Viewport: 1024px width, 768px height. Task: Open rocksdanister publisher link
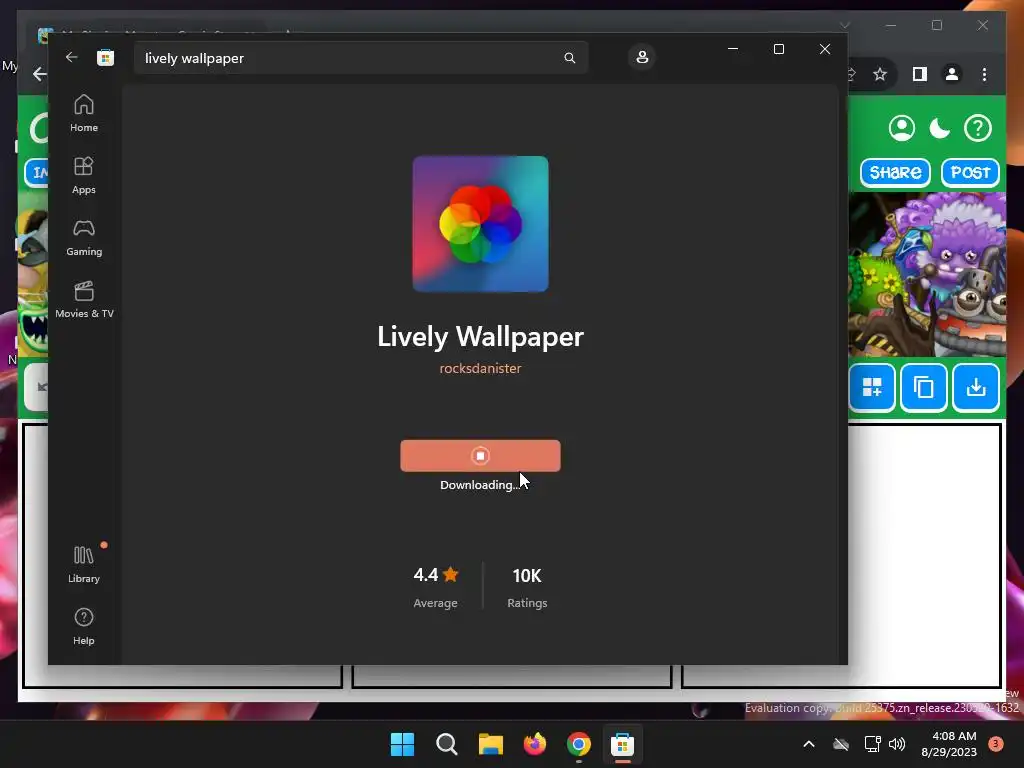tap(480, 368)
